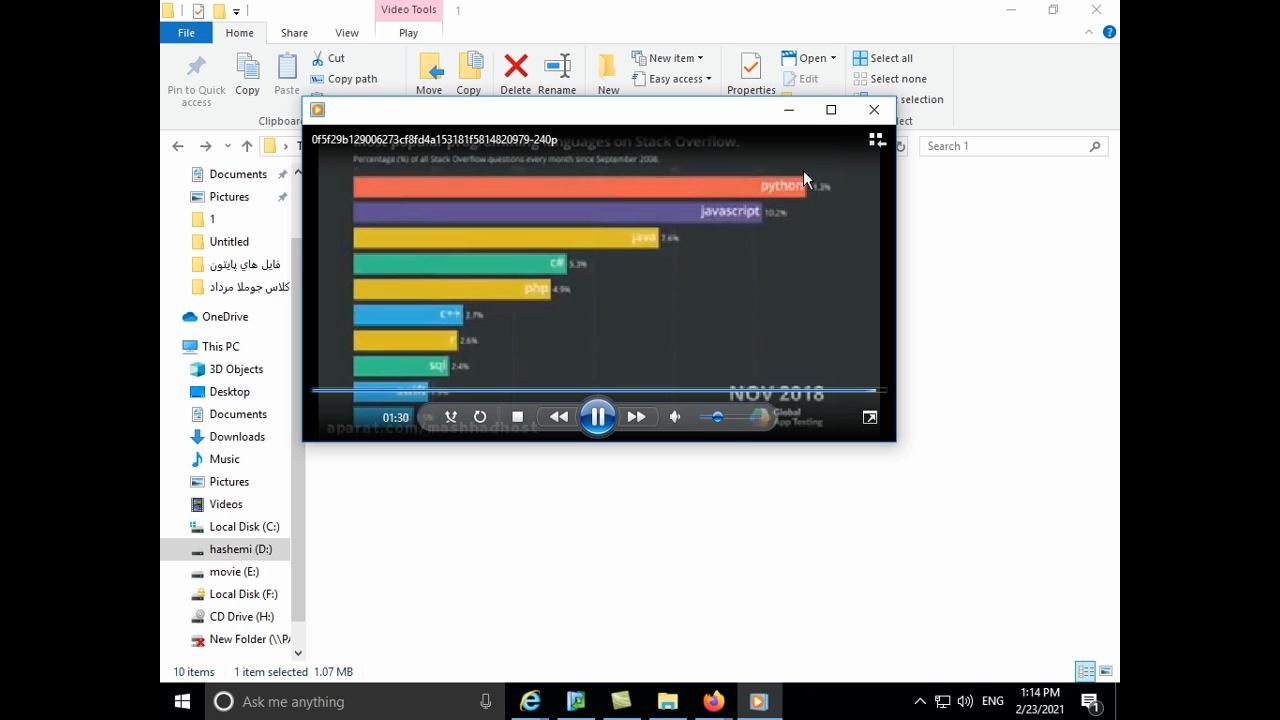Toggle shuffle mode in the player
The image size is (1280, 720).
coord(451,417)
